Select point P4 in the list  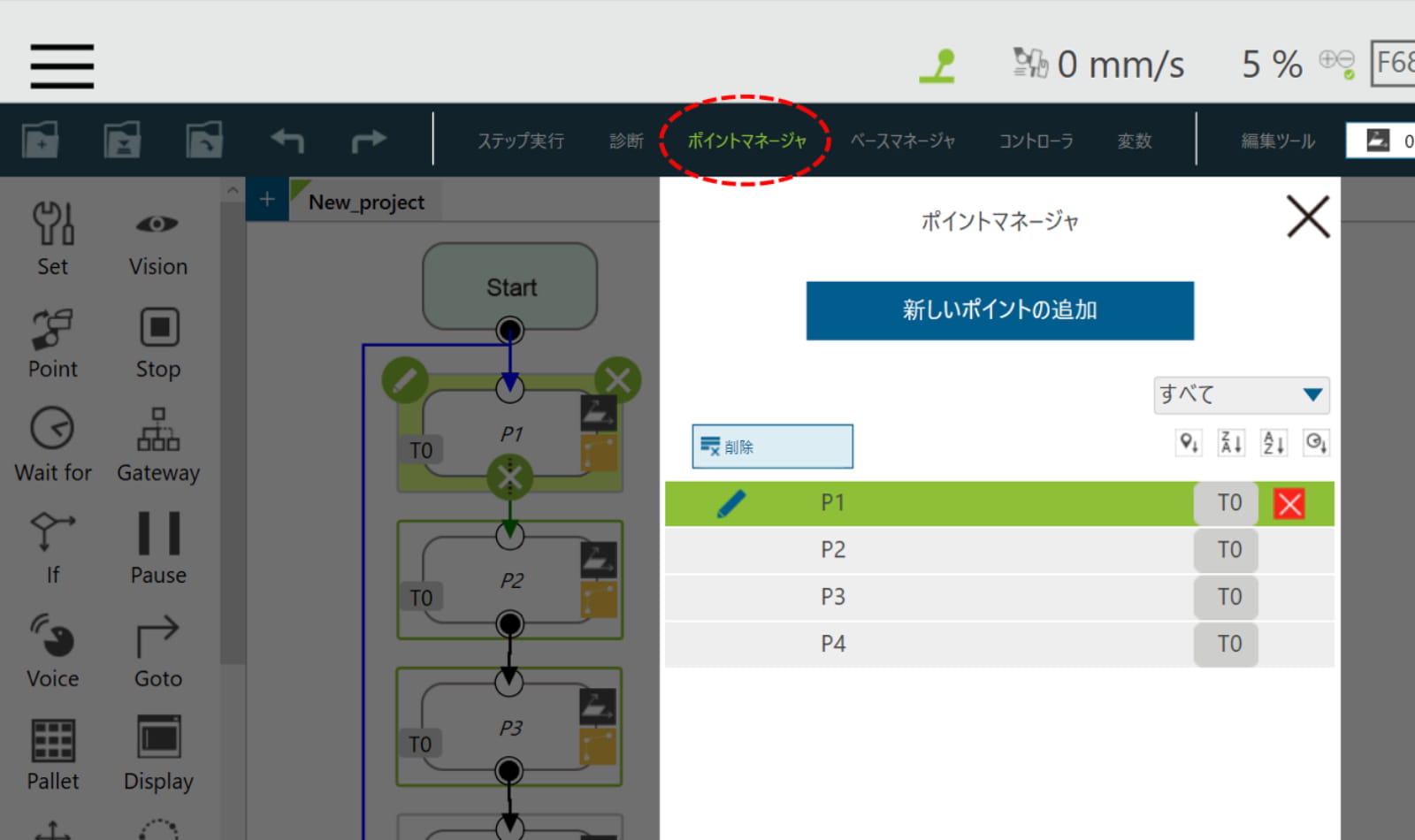(x=999, y=644)
